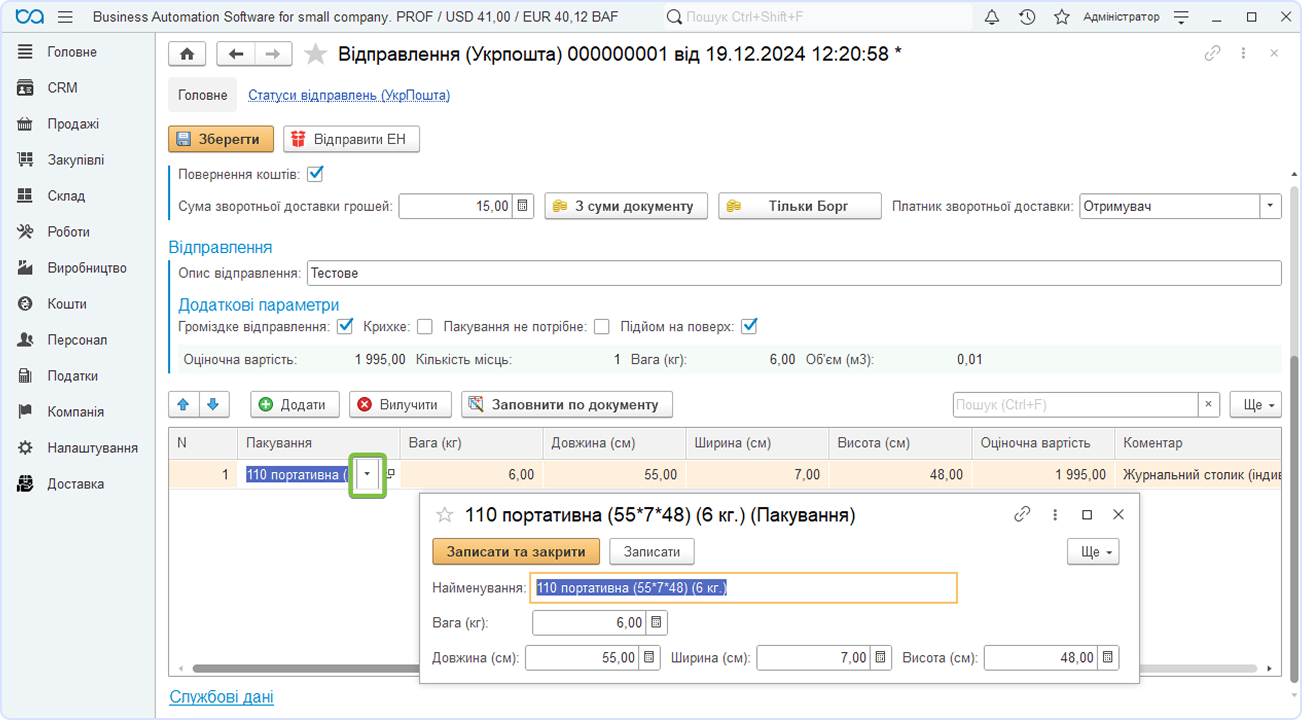Copy link in packaging popup
Viewport: 1302px width, 720px height.
(x=1022, y=515)
